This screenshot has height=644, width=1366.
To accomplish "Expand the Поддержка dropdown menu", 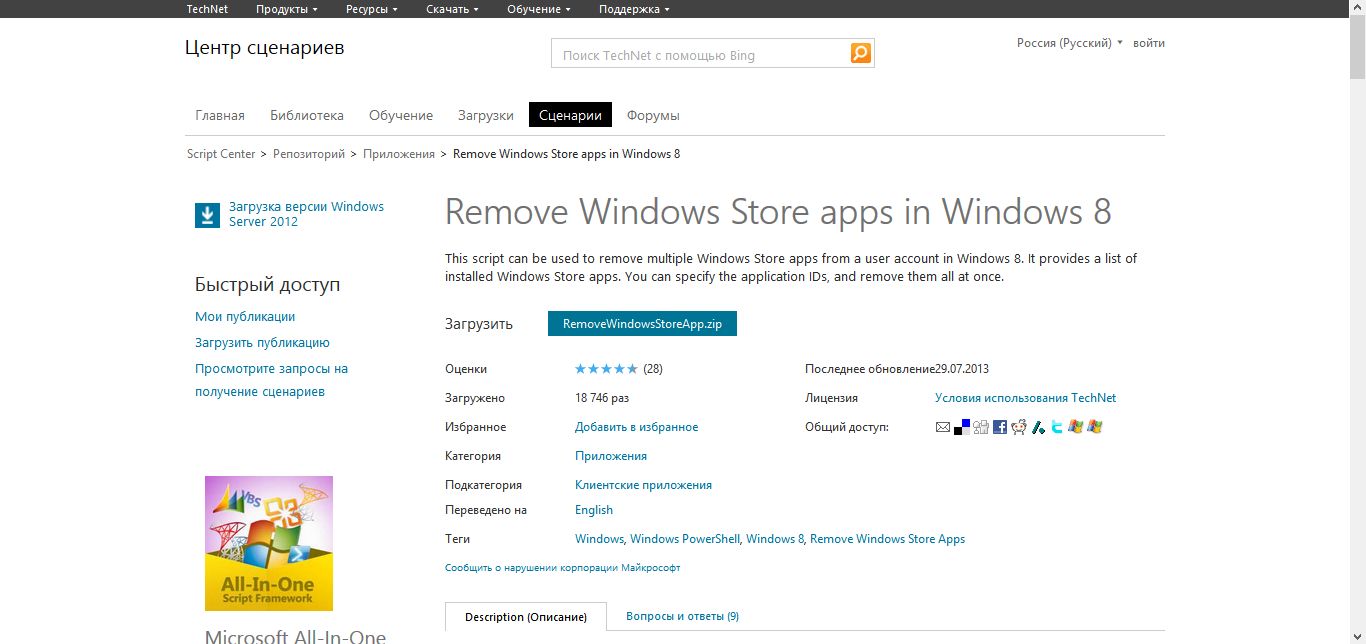I will [634, 9].
